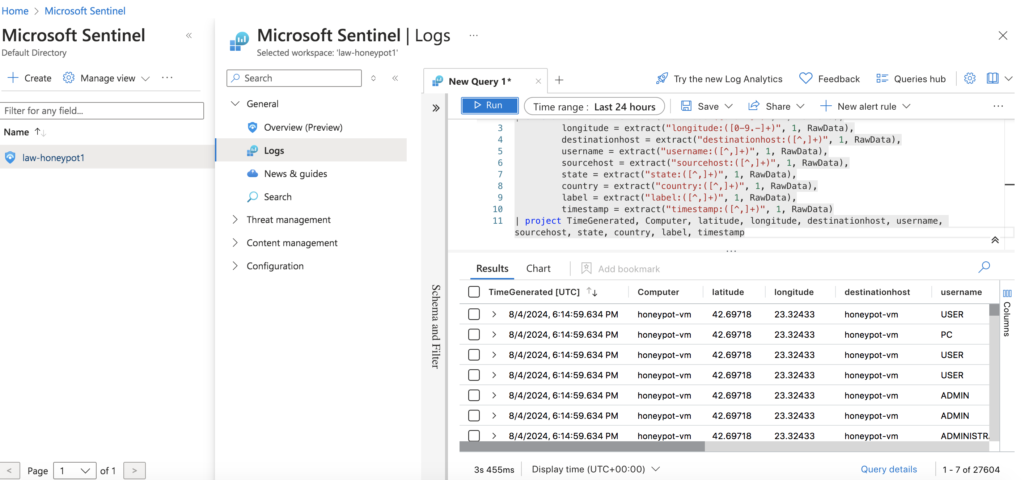Screen dimensions: 1024x480
Task: Click the Filter for any field box
Action: (102, 110)
